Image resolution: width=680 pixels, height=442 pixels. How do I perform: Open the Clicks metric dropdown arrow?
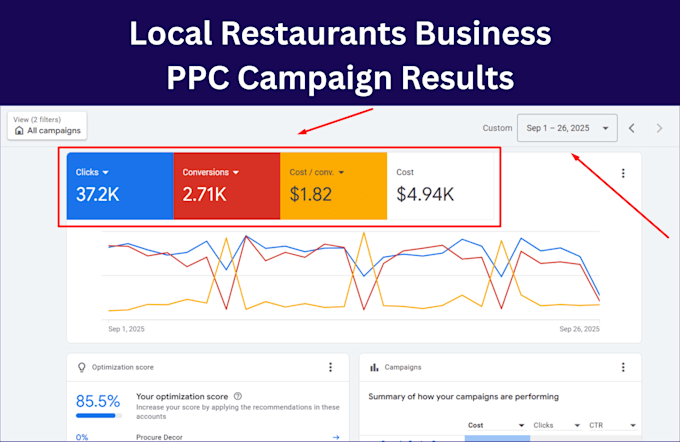tap(105, 173)
